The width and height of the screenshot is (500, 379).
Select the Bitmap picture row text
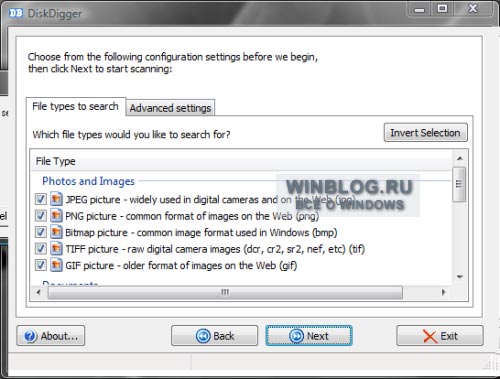(x=201, y=232)
